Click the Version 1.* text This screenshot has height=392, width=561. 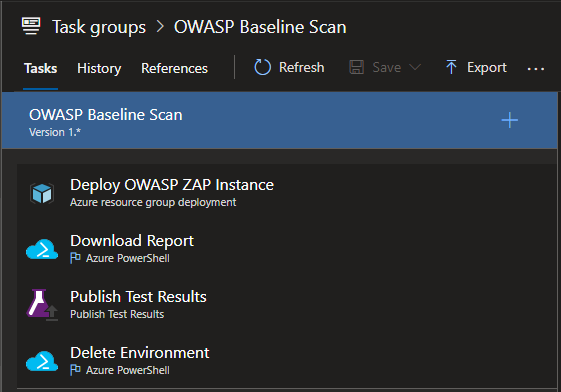point(55,132)
